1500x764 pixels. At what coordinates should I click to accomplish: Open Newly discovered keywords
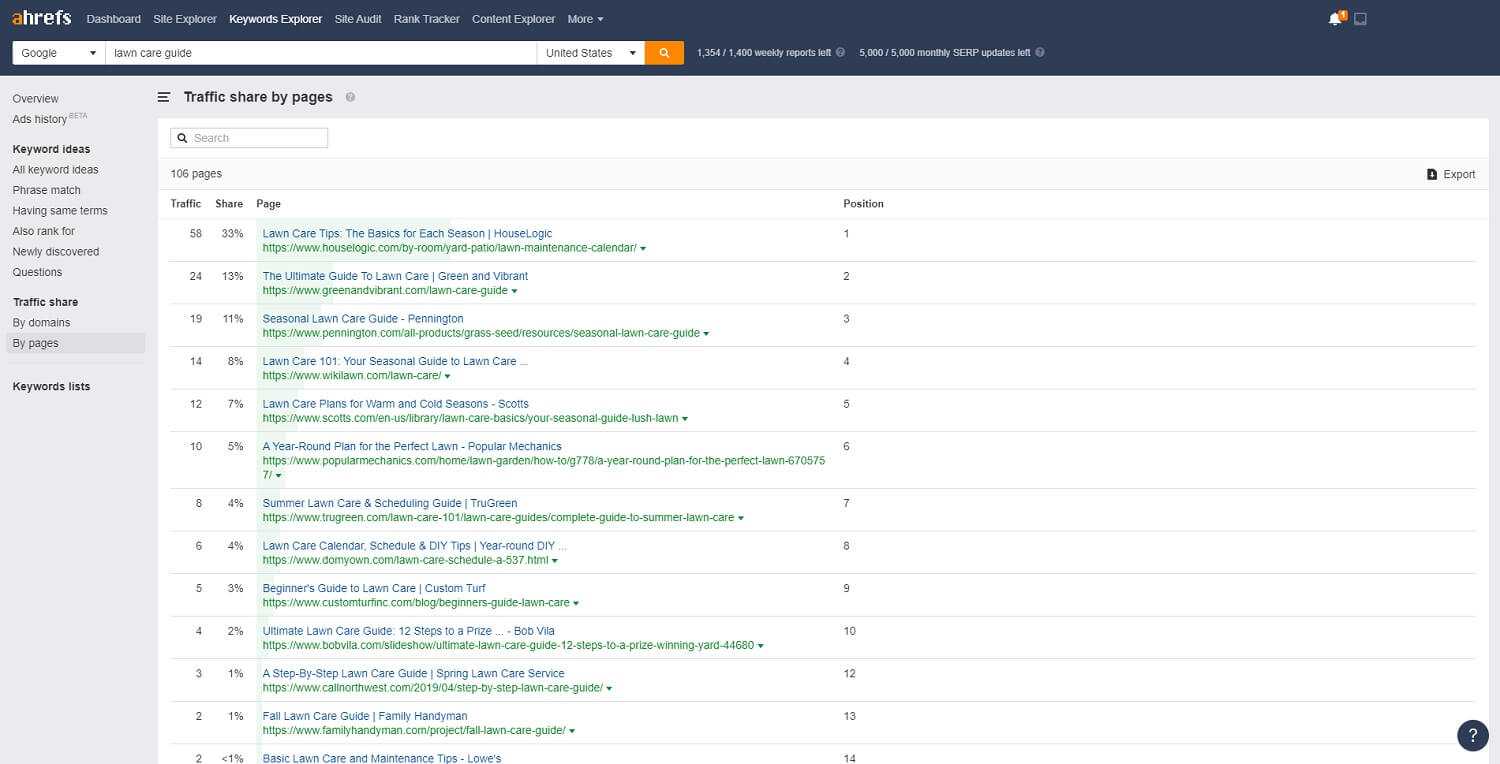coord(56,252)
